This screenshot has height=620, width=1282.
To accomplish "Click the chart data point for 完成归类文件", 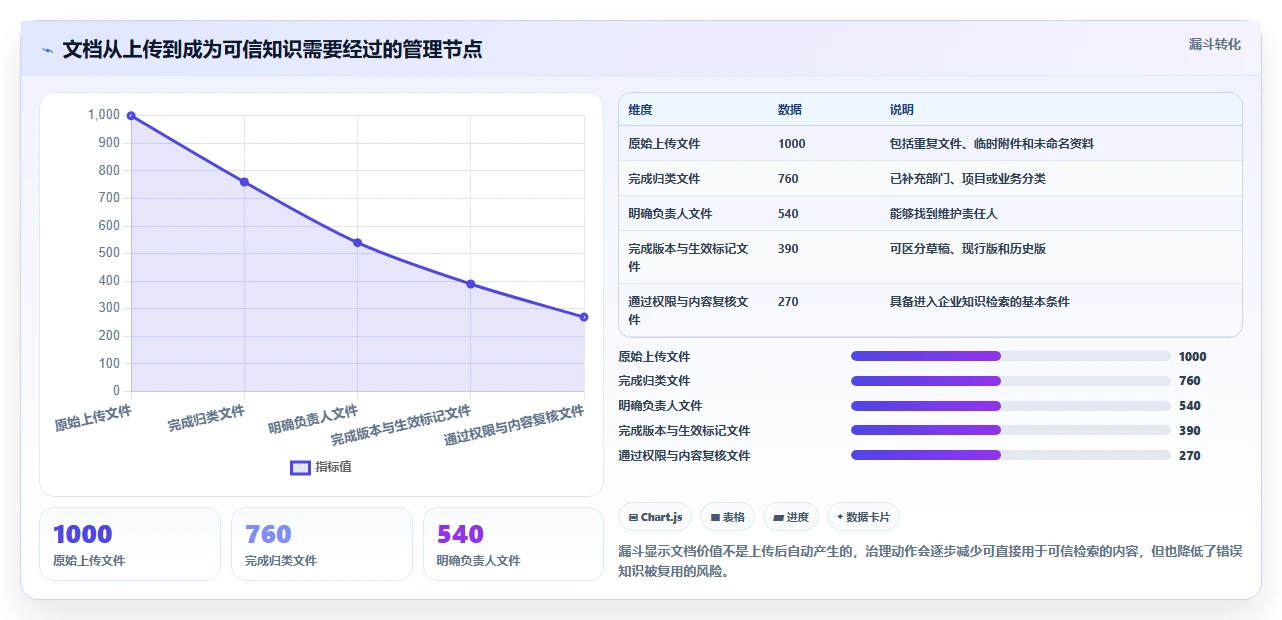I will point(244,182).
